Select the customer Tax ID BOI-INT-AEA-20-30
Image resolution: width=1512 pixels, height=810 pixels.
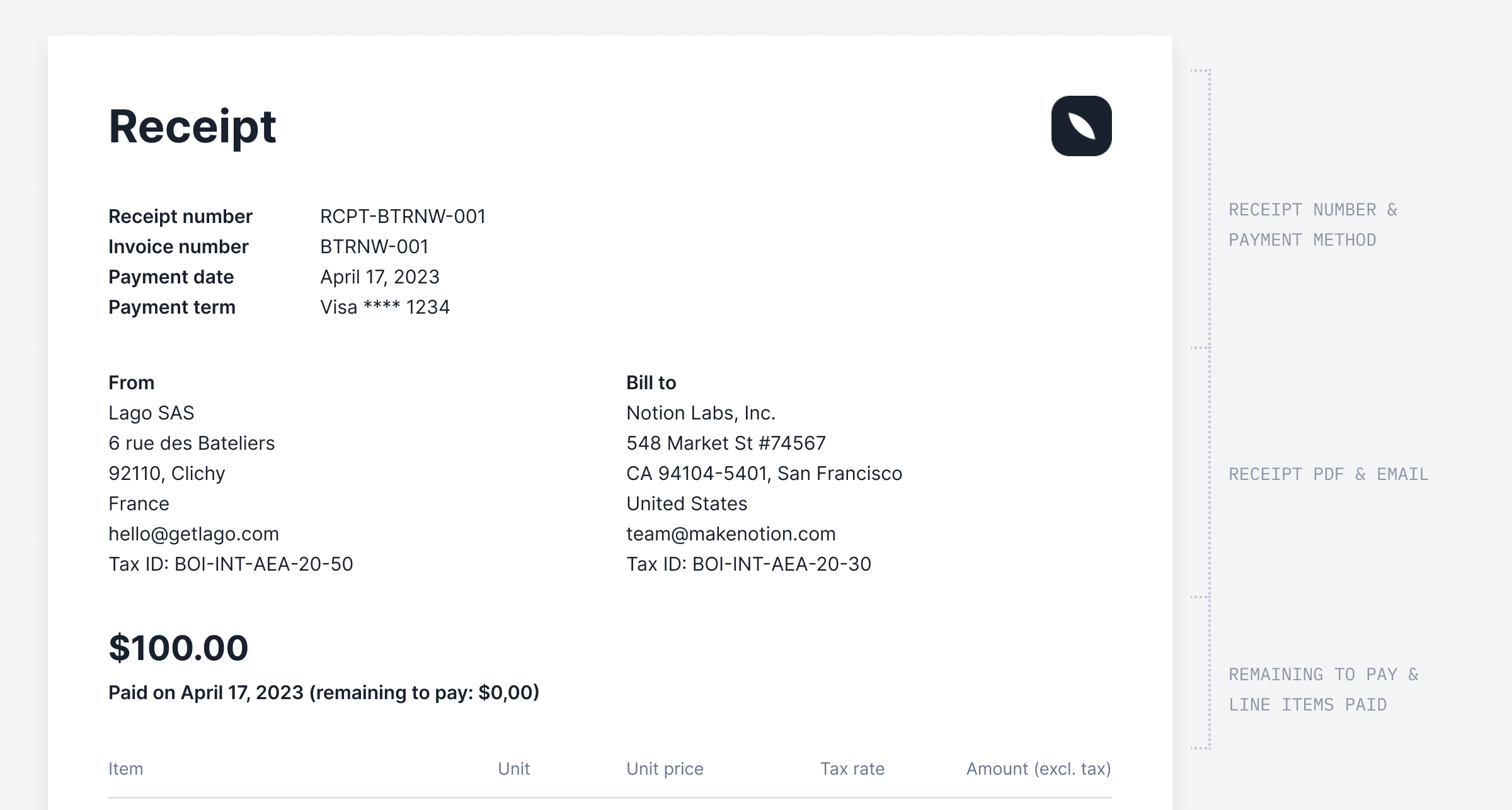coord(748,564)
